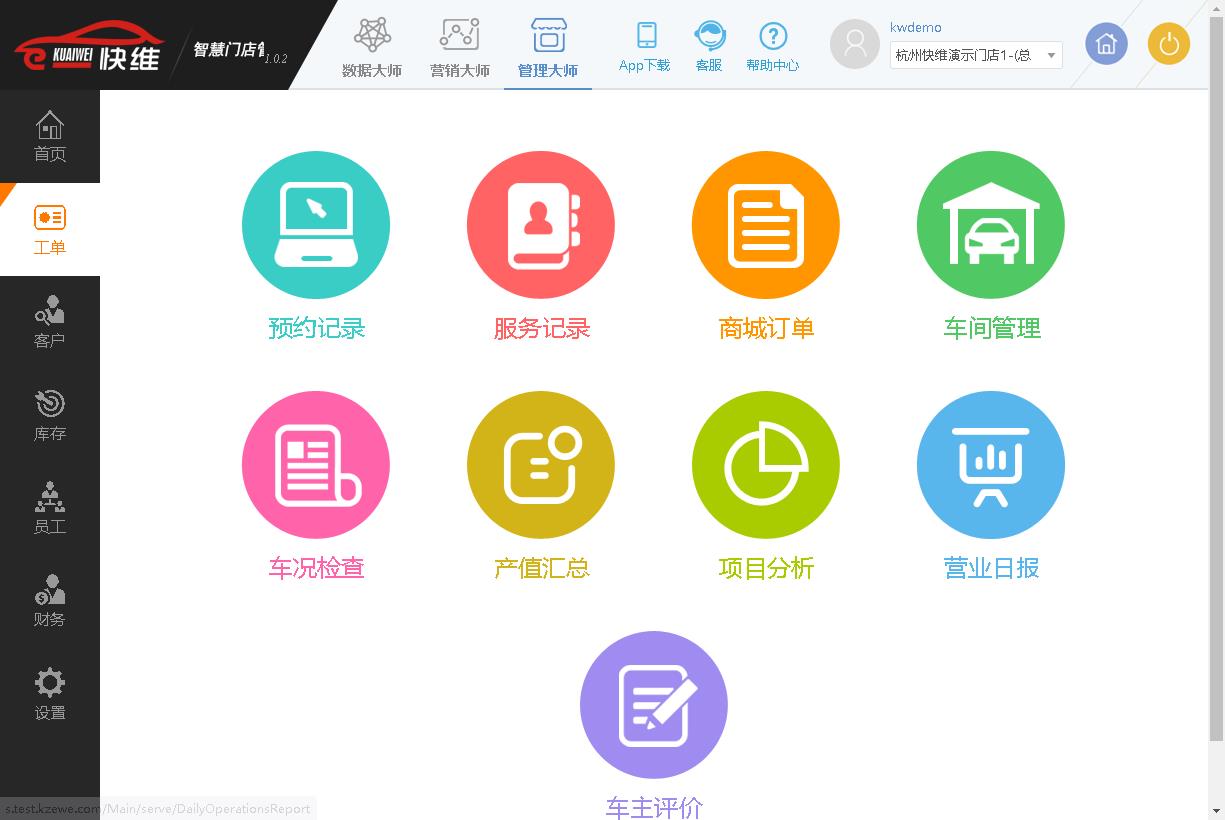The image size is (1225, 820).
Task: Click the 项目分析 text label
Action: (766, 568)
